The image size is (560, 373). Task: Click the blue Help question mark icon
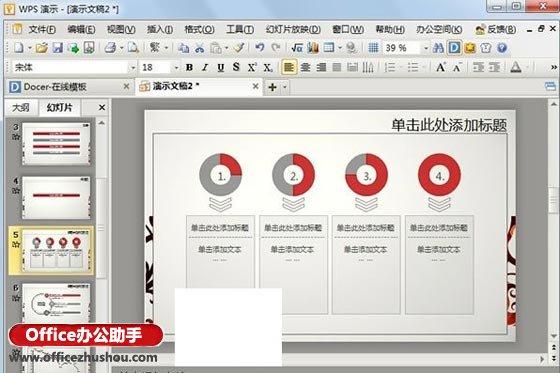(502, 48)
